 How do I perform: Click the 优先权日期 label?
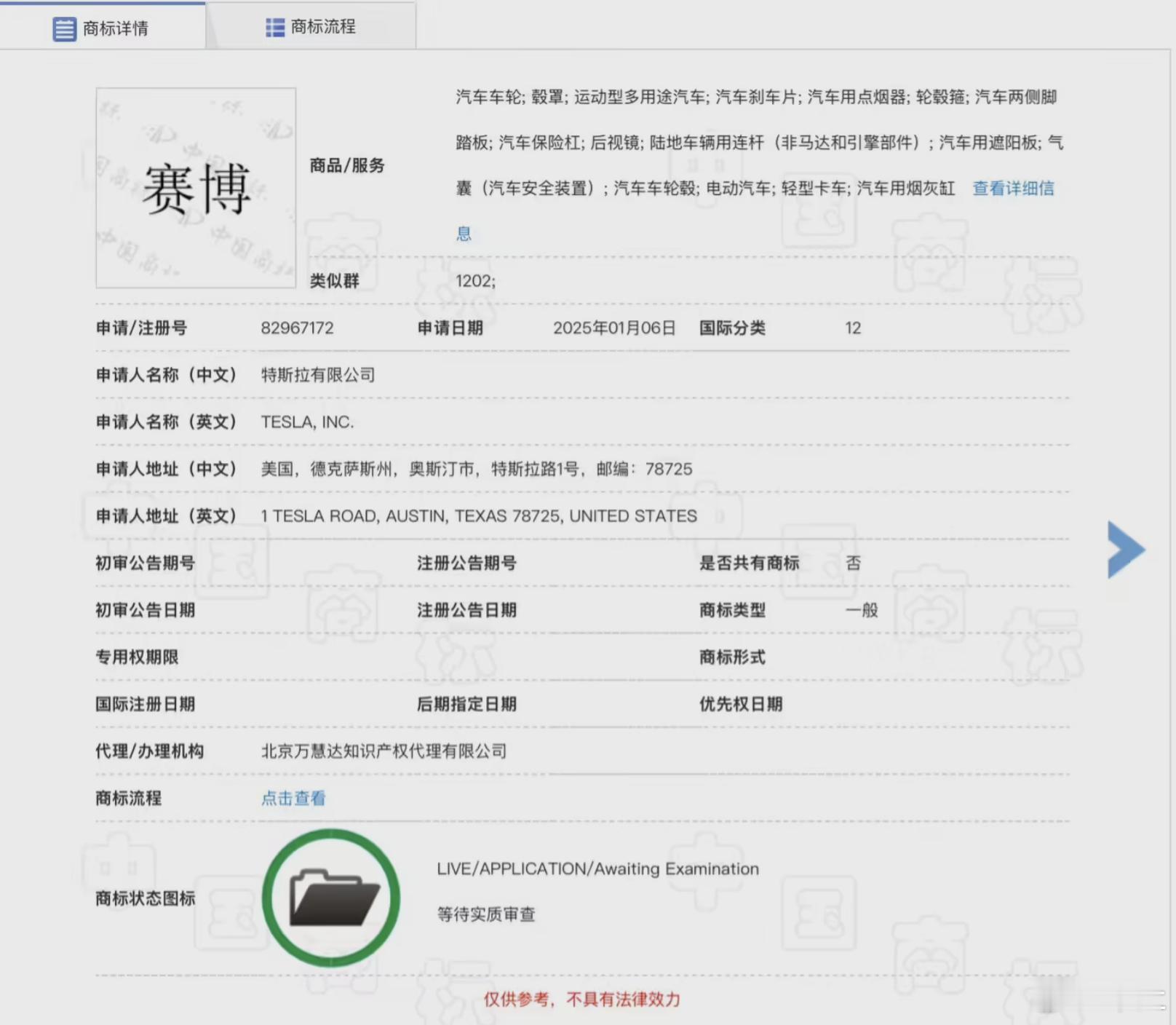click(x=741, y=704)
